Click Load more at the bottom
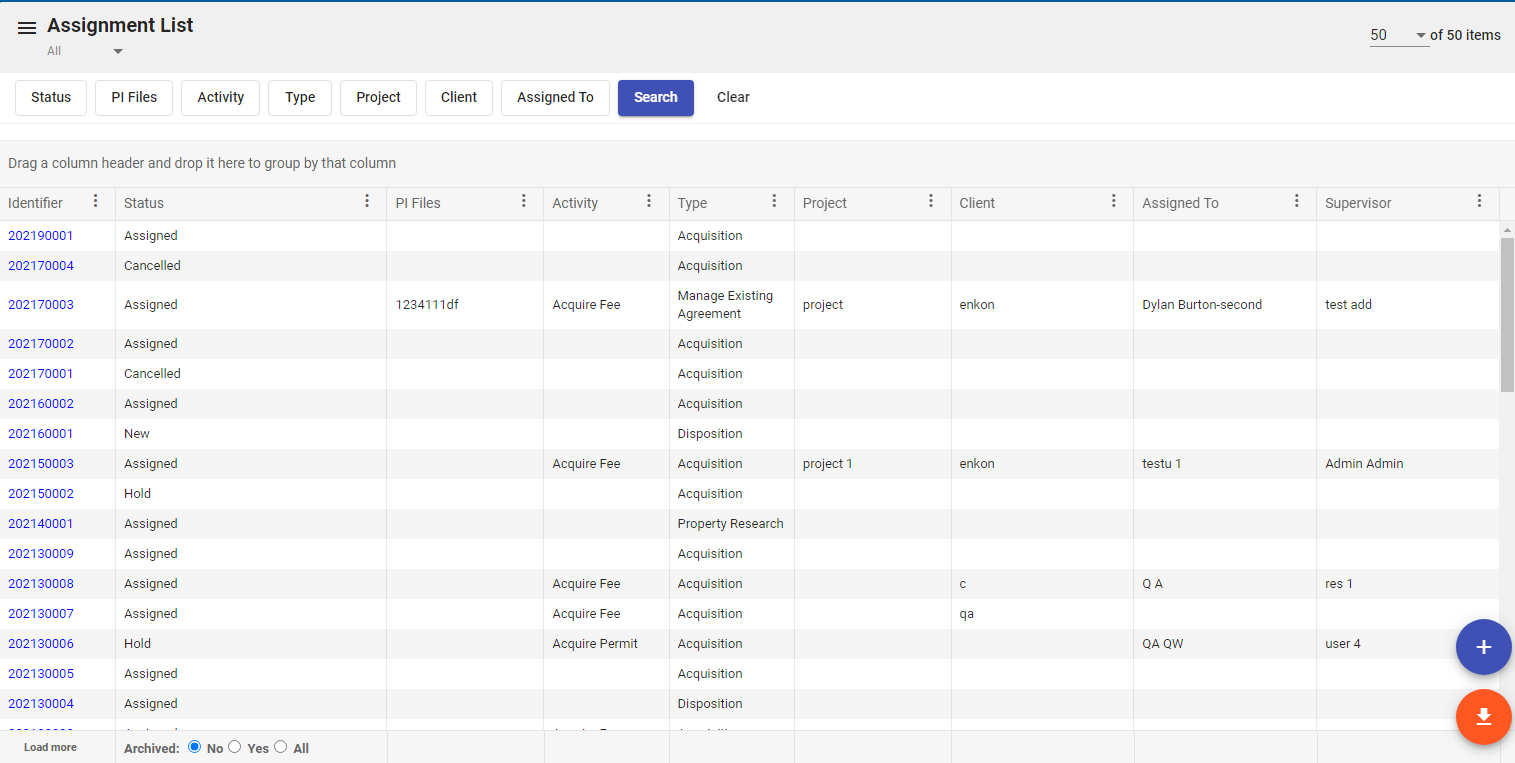Viewport: 1515px width, 763px height. point(50,747)
